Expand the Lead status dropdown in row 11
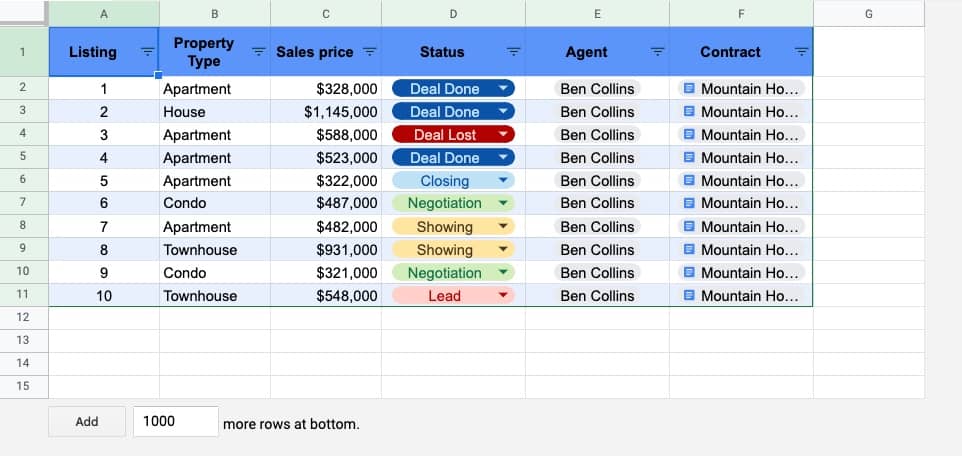 (x=503, y=296)
